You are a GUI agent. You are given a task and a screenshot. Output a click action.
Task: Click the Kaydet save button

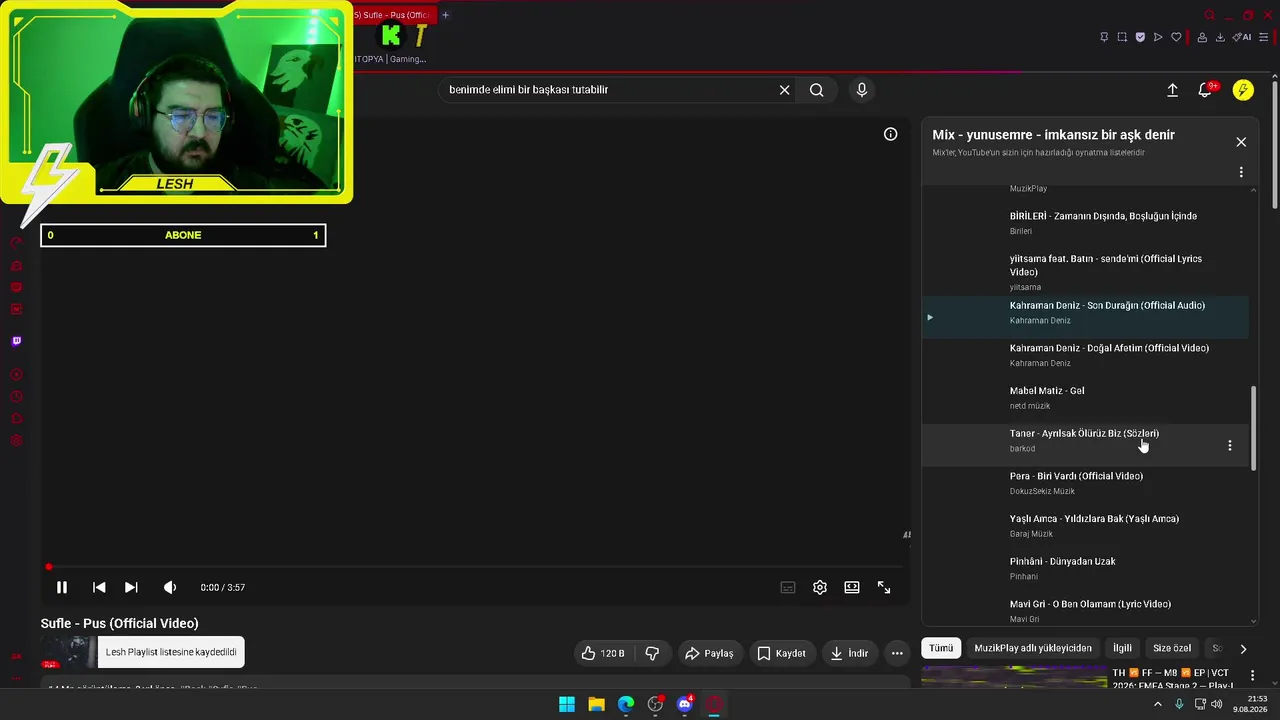(781, 653)
